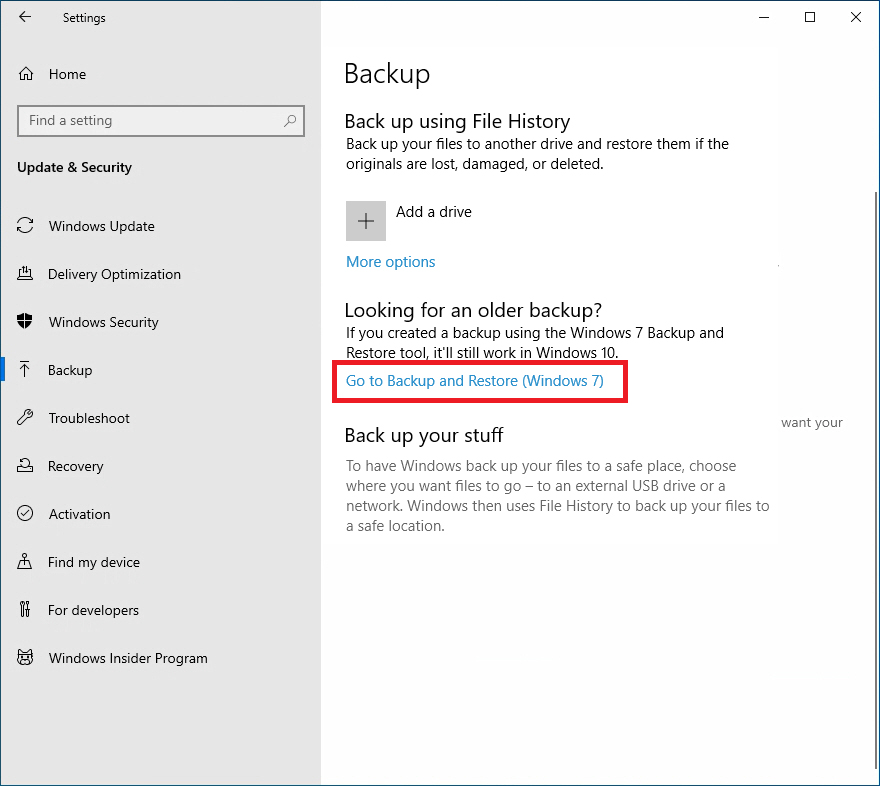Click the search magnifier icon
This screenshot has width=880, height=786.
tap(290, 121)
